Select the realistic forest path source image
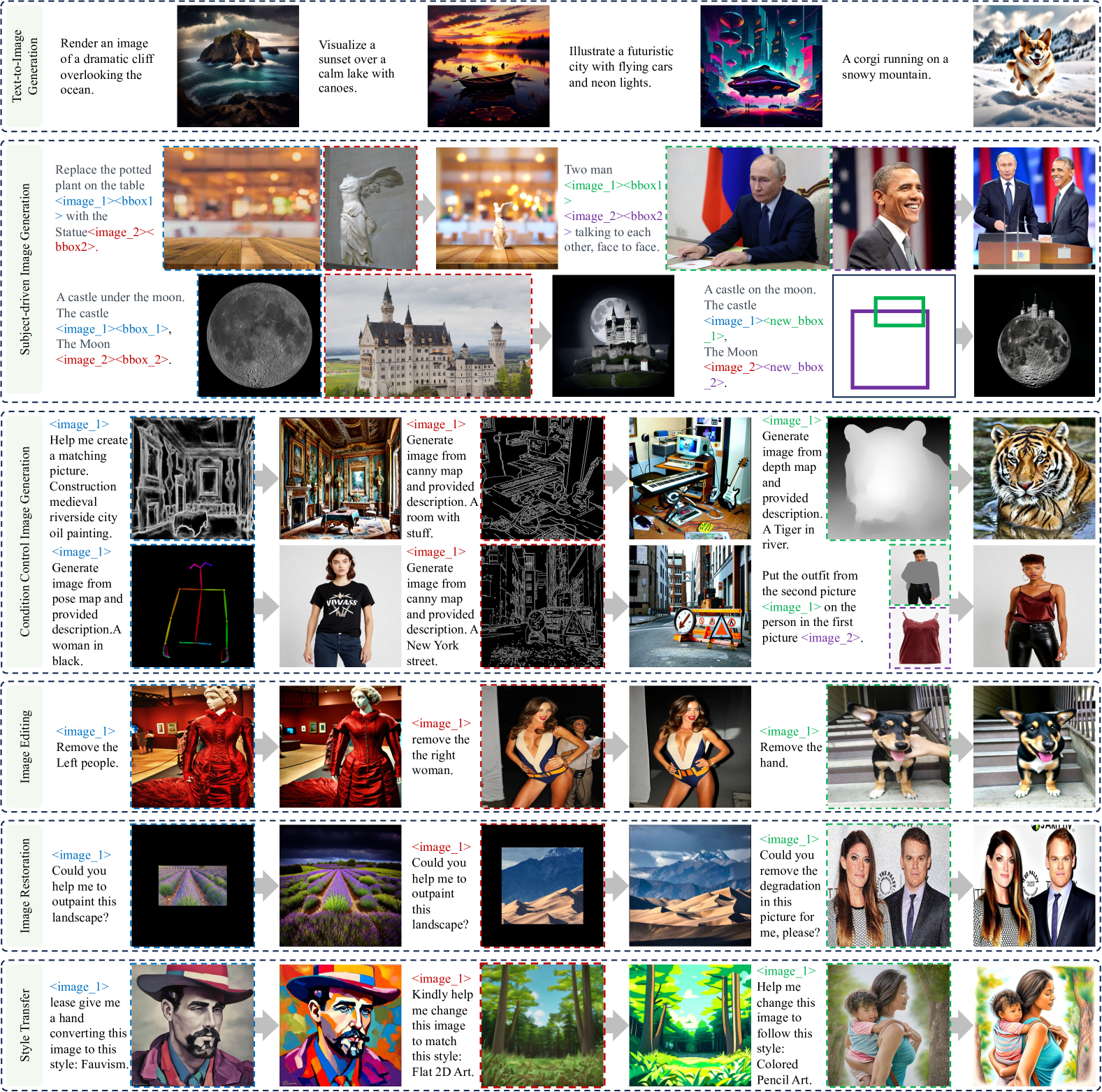The width and height of the screenshot is (1102, 1092). (542, 1026)
